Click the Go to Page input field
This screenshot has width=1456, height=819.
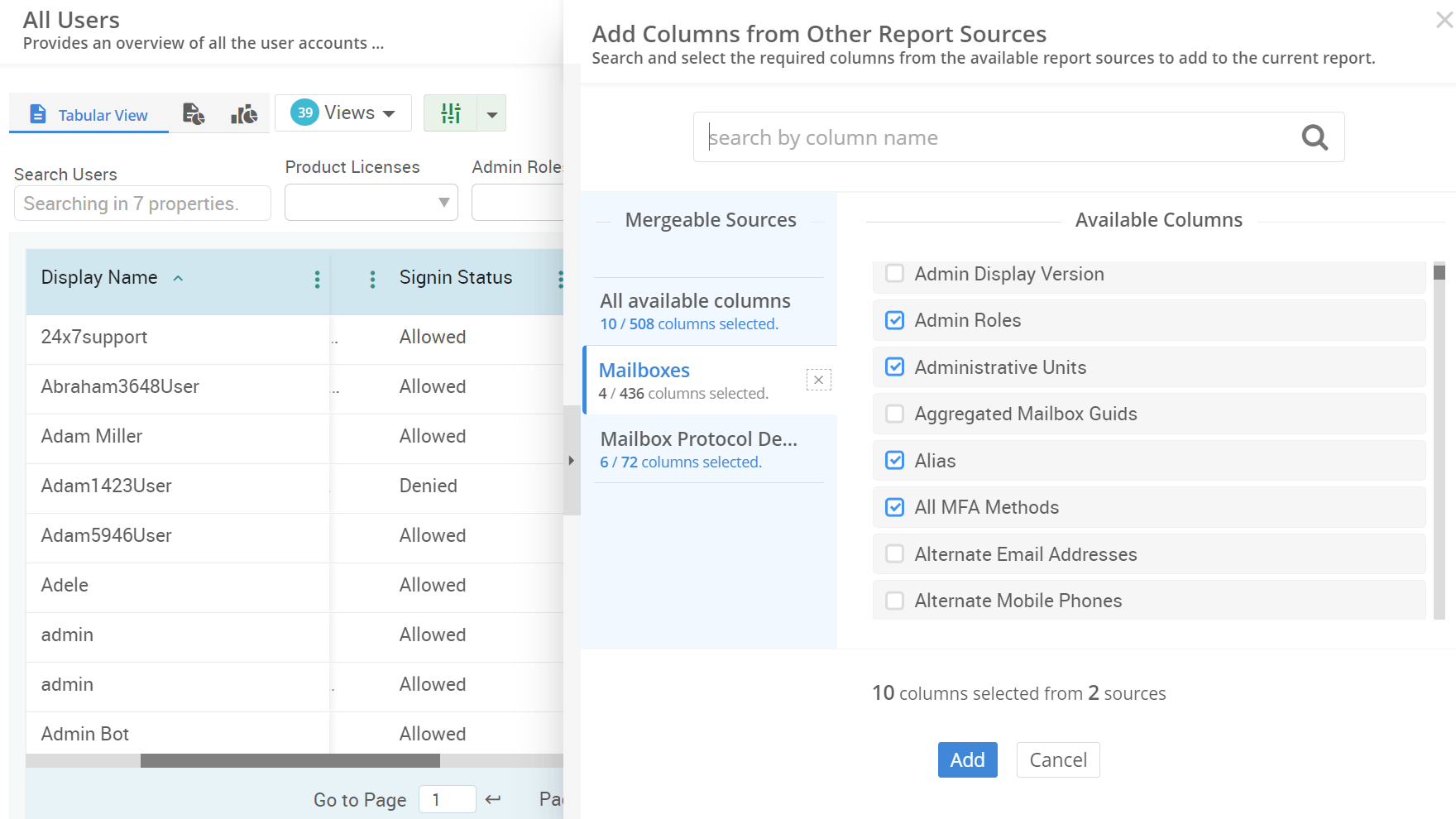tap(447, 799)
